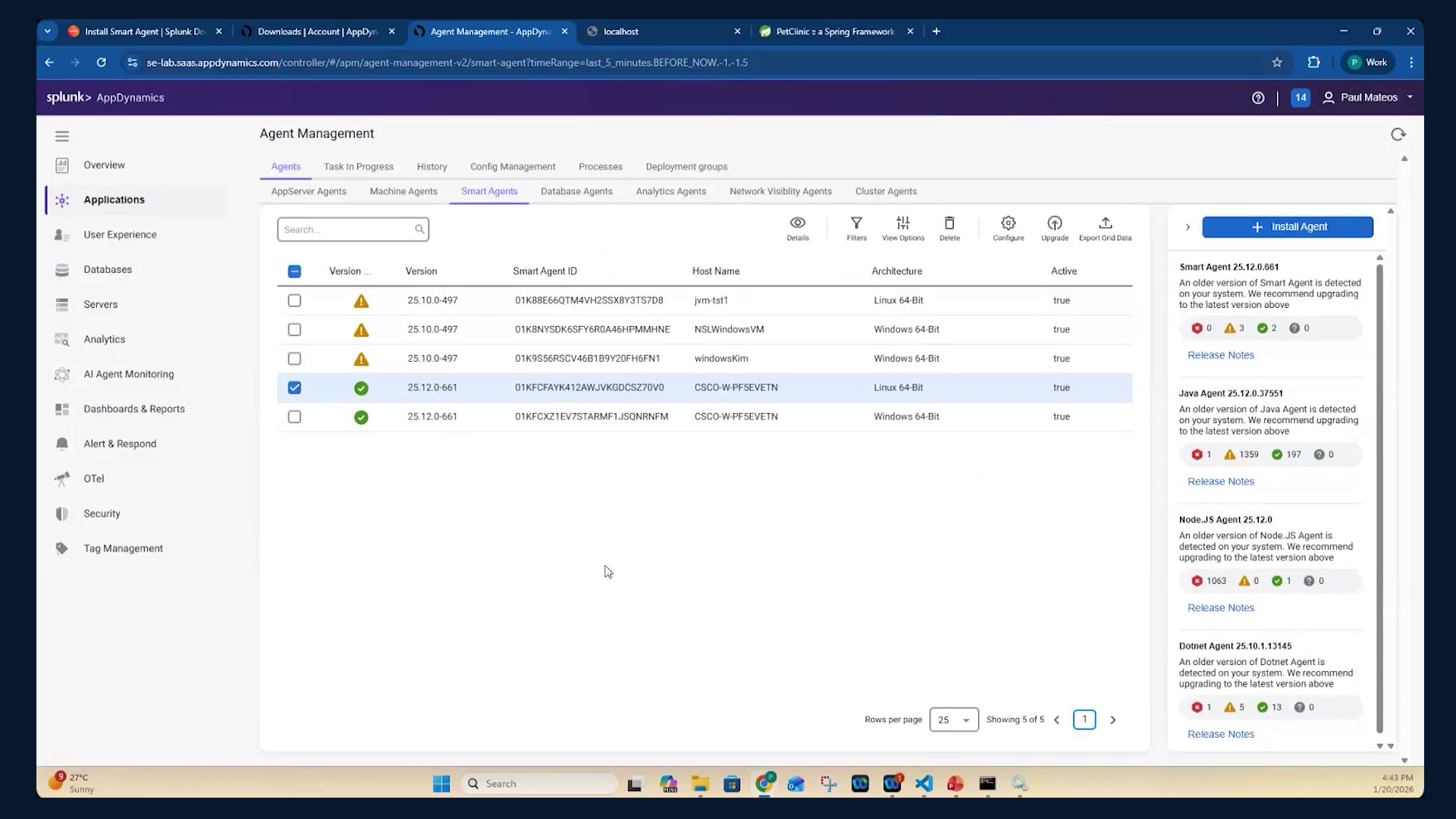Image resolution: width=1456 pixels, height=819 pixels.
Task: Check the jvm-tst1 row checkbox
Action: pos(294,300)
